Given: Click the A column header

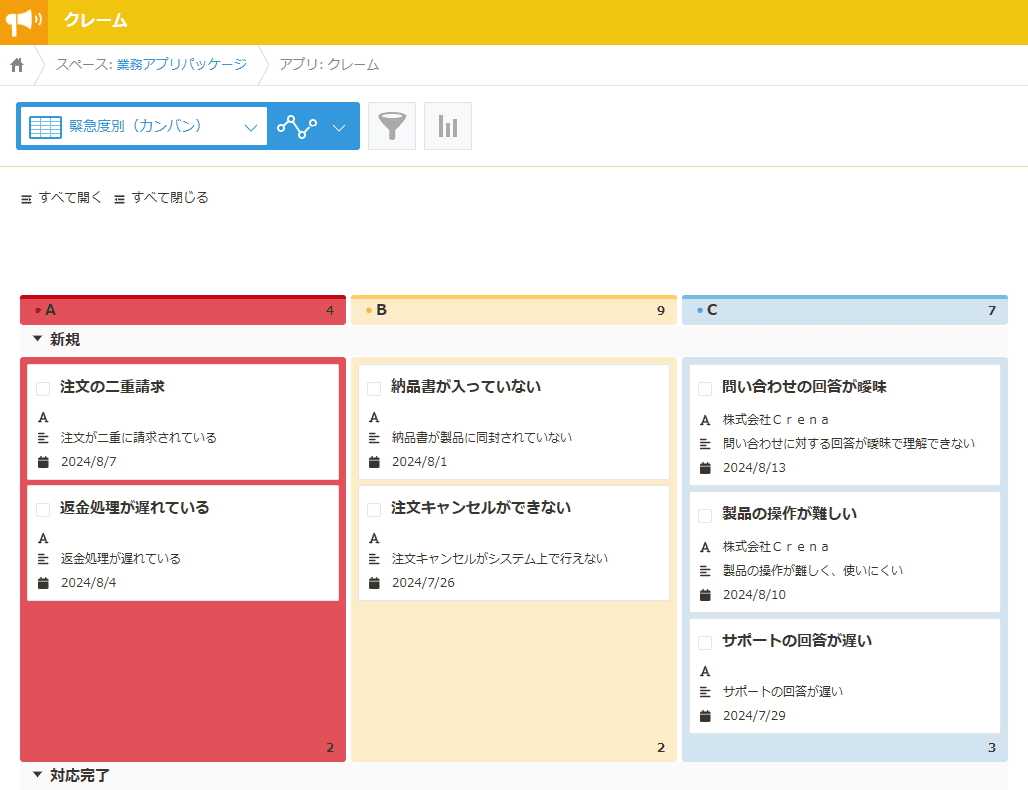Looking at the screenshot, I should (183, 310).
